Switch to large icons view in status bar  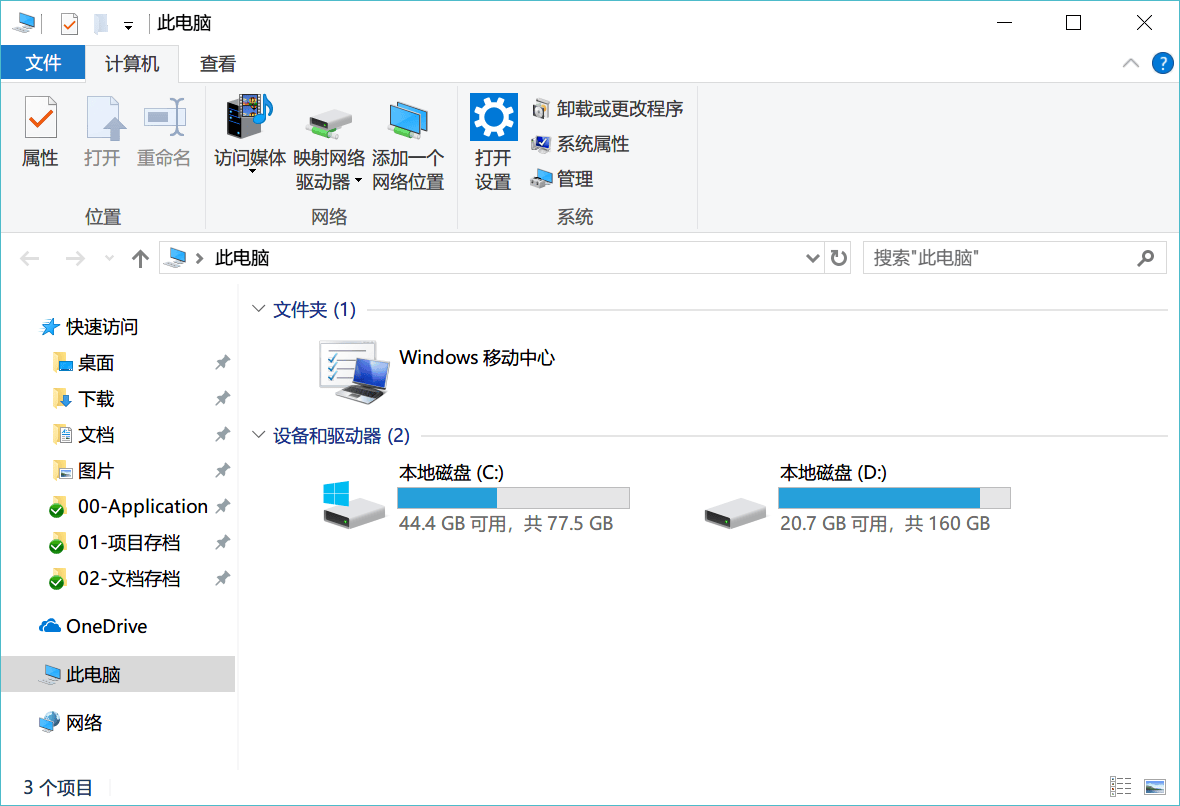[x=1155, y=787]
